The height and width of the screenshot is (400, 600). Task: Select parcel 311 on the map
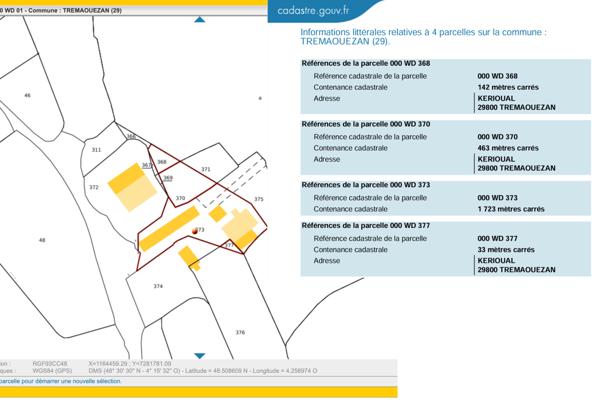pyautogui.click(x=96, y=150)
